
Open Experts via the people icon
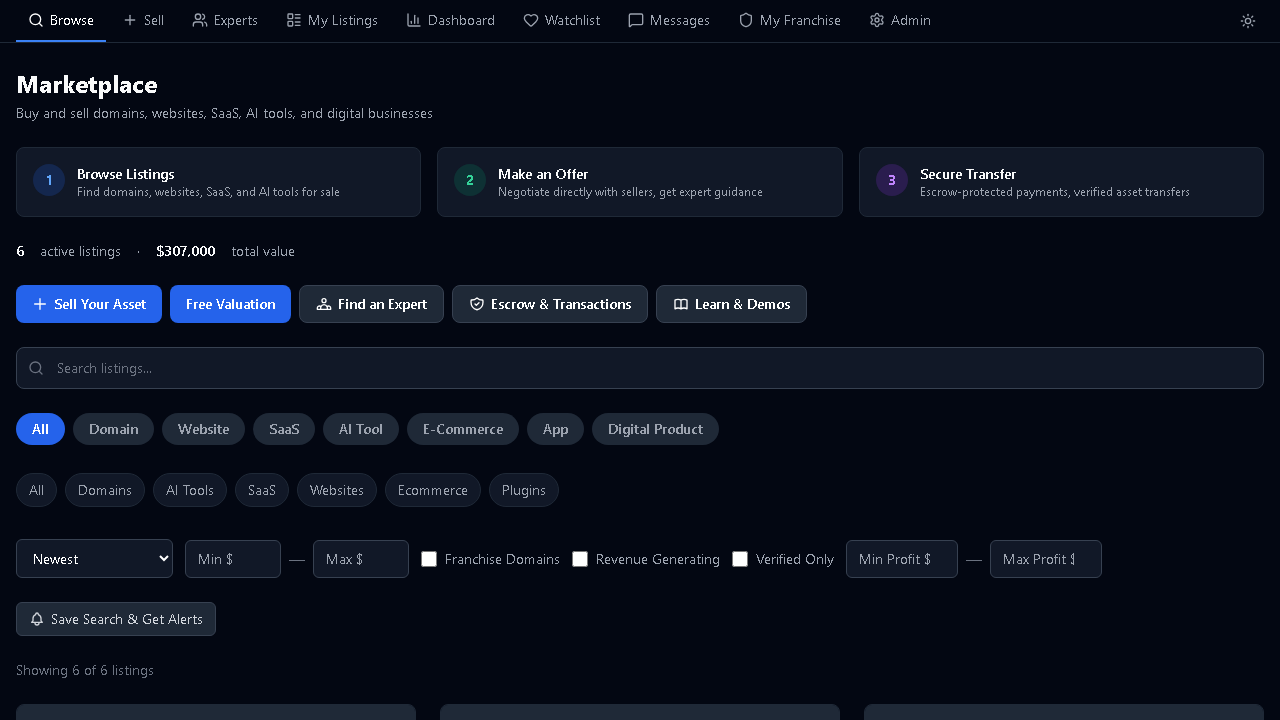click(x=198, y=20)
